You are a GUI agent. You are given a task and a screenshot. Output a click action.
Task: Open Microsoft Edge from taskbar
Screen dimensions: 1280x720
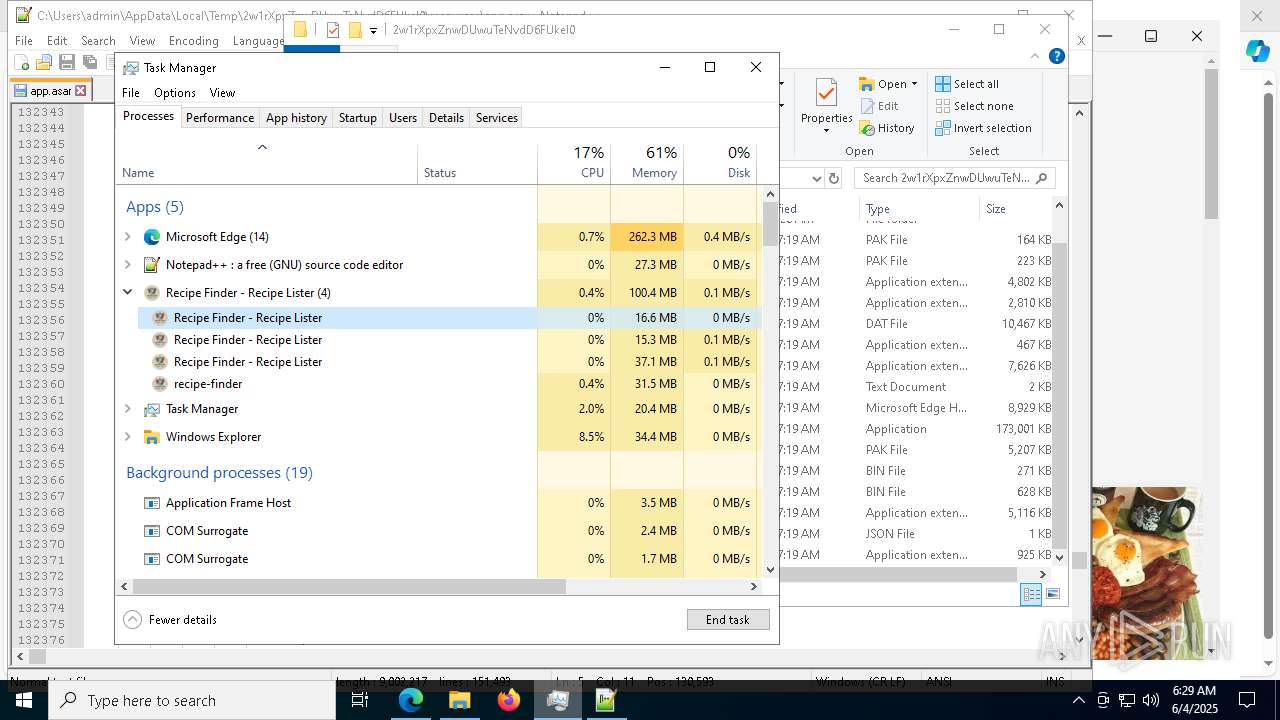click(x=411, y=700)
